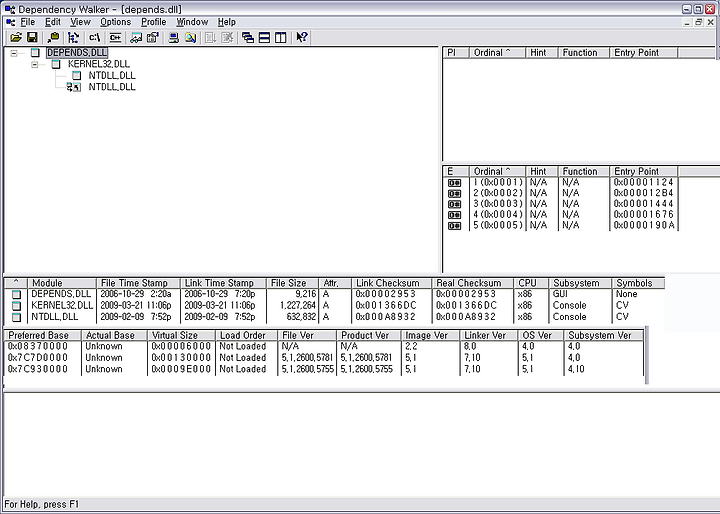Click the 0x0009E000 virtual size cell
Viewport: 720px width, 514px height.
(181, 369)
